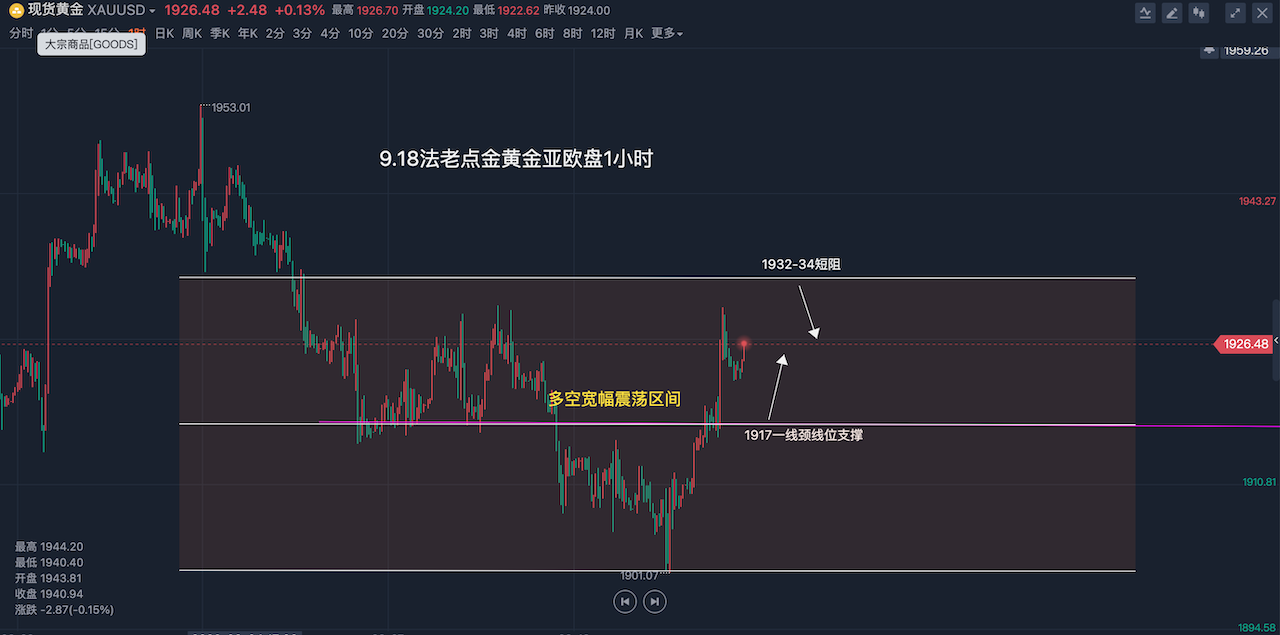Click the magenta 1917 neckline support line
The image size is (1280, 635).
click(1200, 426)
